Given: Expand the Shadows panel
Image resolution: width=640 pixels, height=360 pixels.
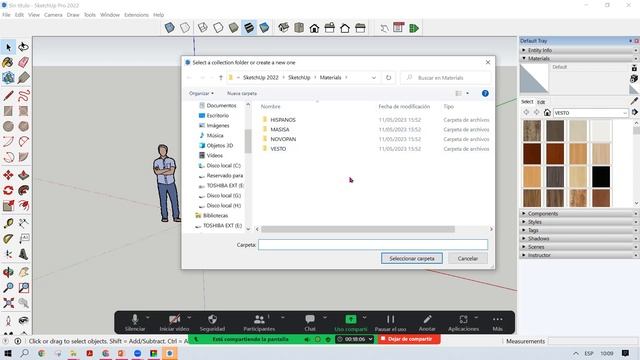Looking at the screenshot, I should (x=579, y=238).
